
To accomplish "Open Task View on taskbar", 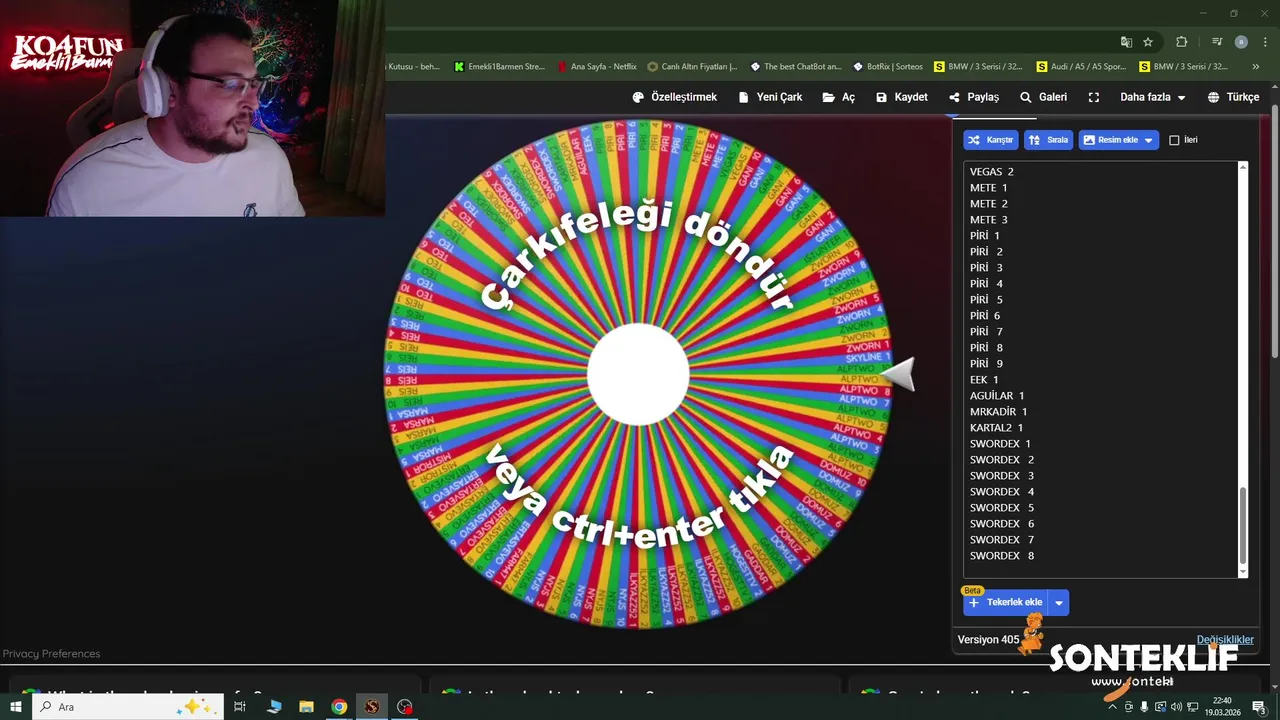I will point(240,707).
